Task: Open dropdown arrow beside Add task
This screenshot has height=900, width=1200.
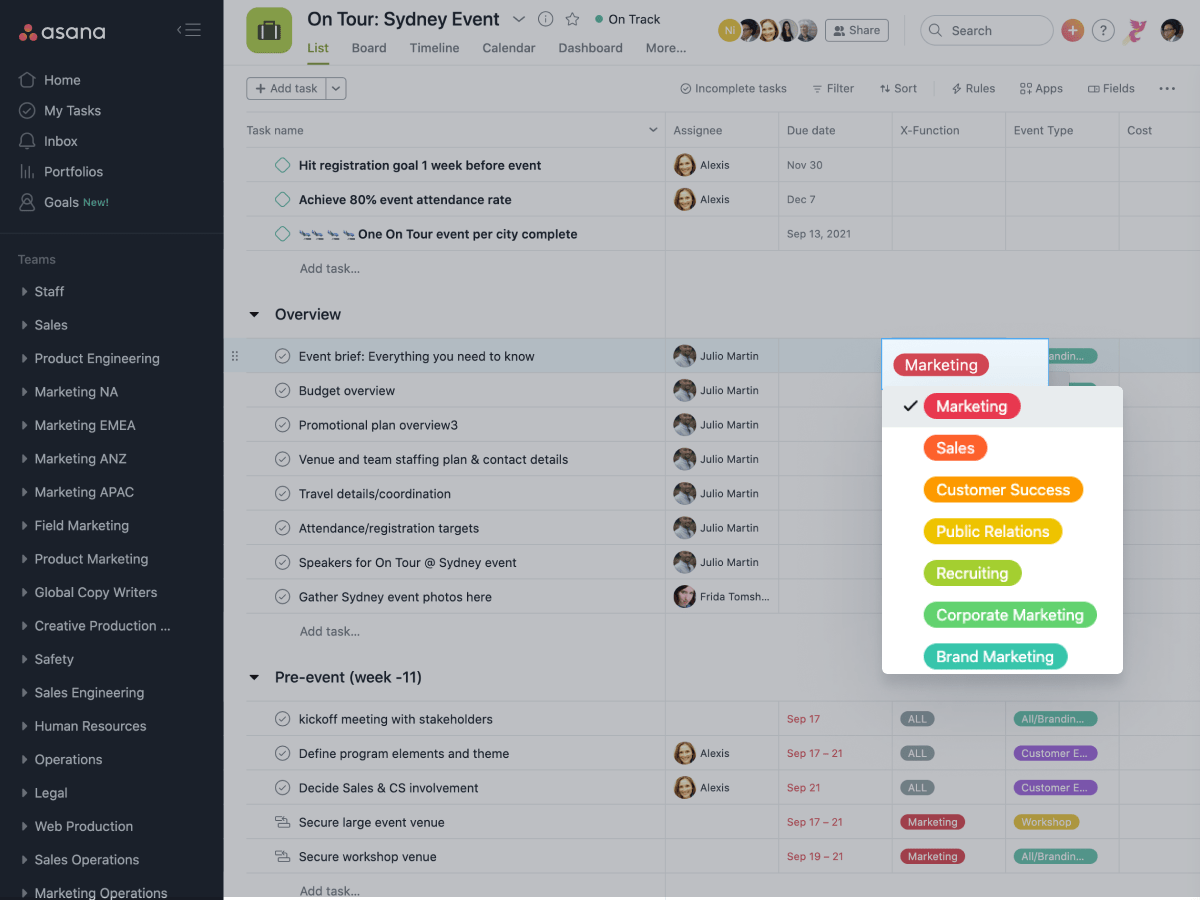Action: click(336, 88)
